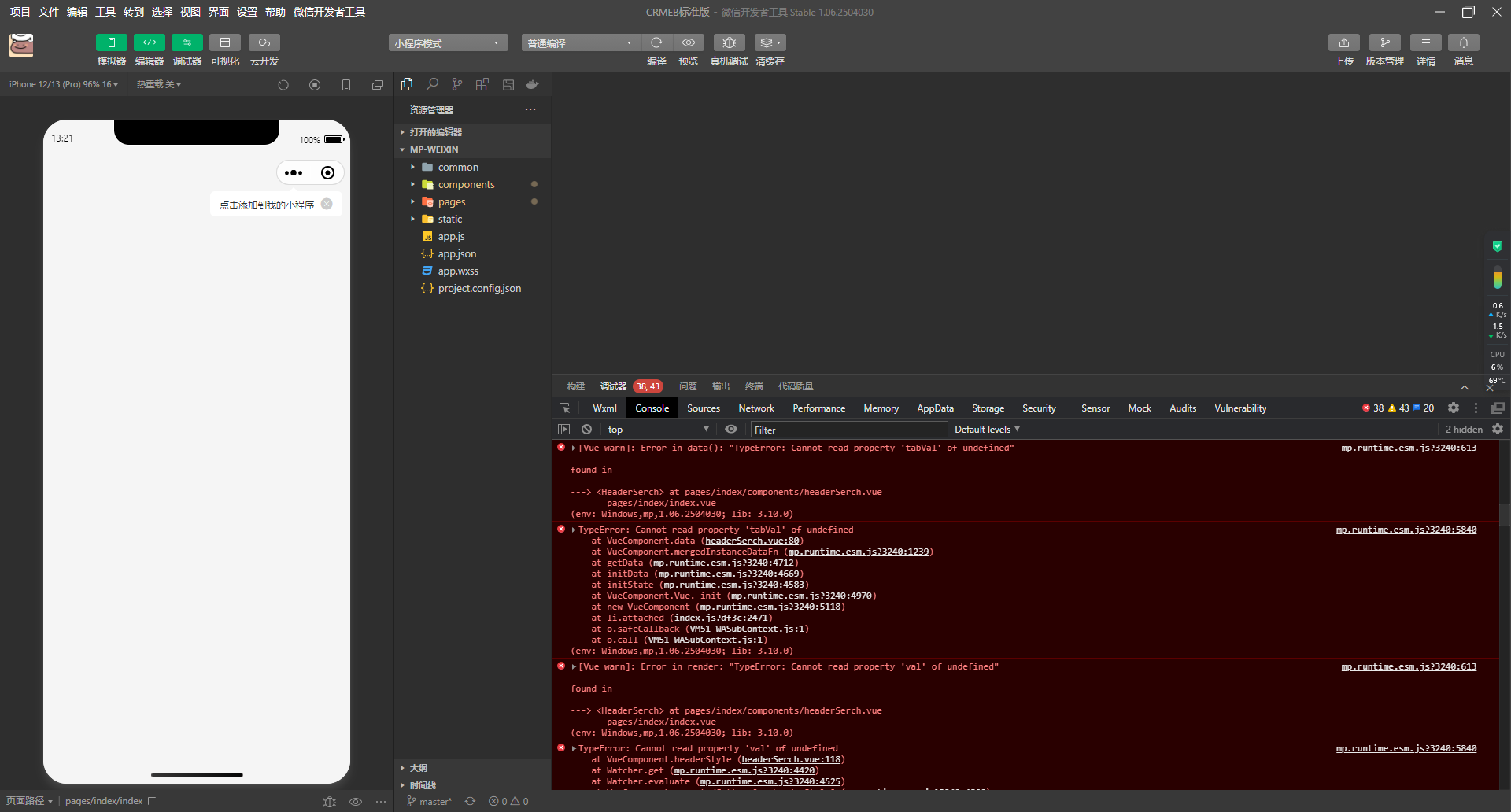Open the headerSerch.vue:80 source link

tap(752, 541)
